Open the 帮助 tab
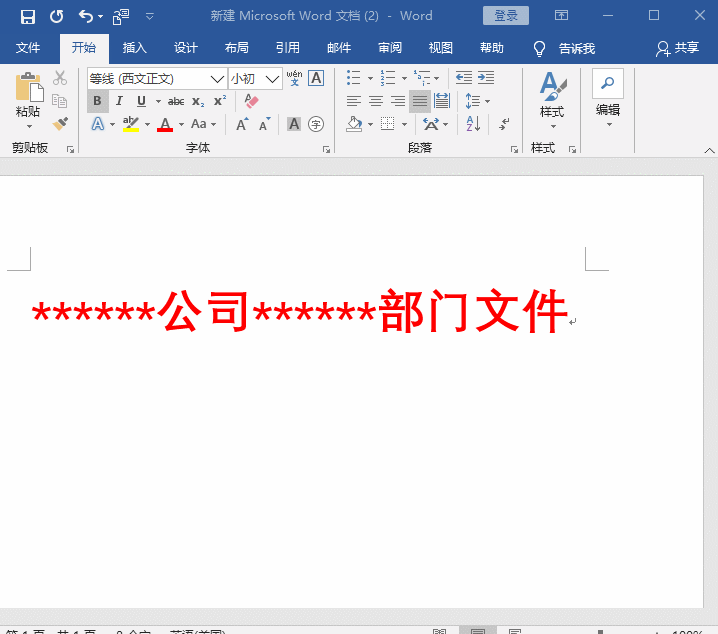This screenshot has width=718, height=634. click(492, 48)
